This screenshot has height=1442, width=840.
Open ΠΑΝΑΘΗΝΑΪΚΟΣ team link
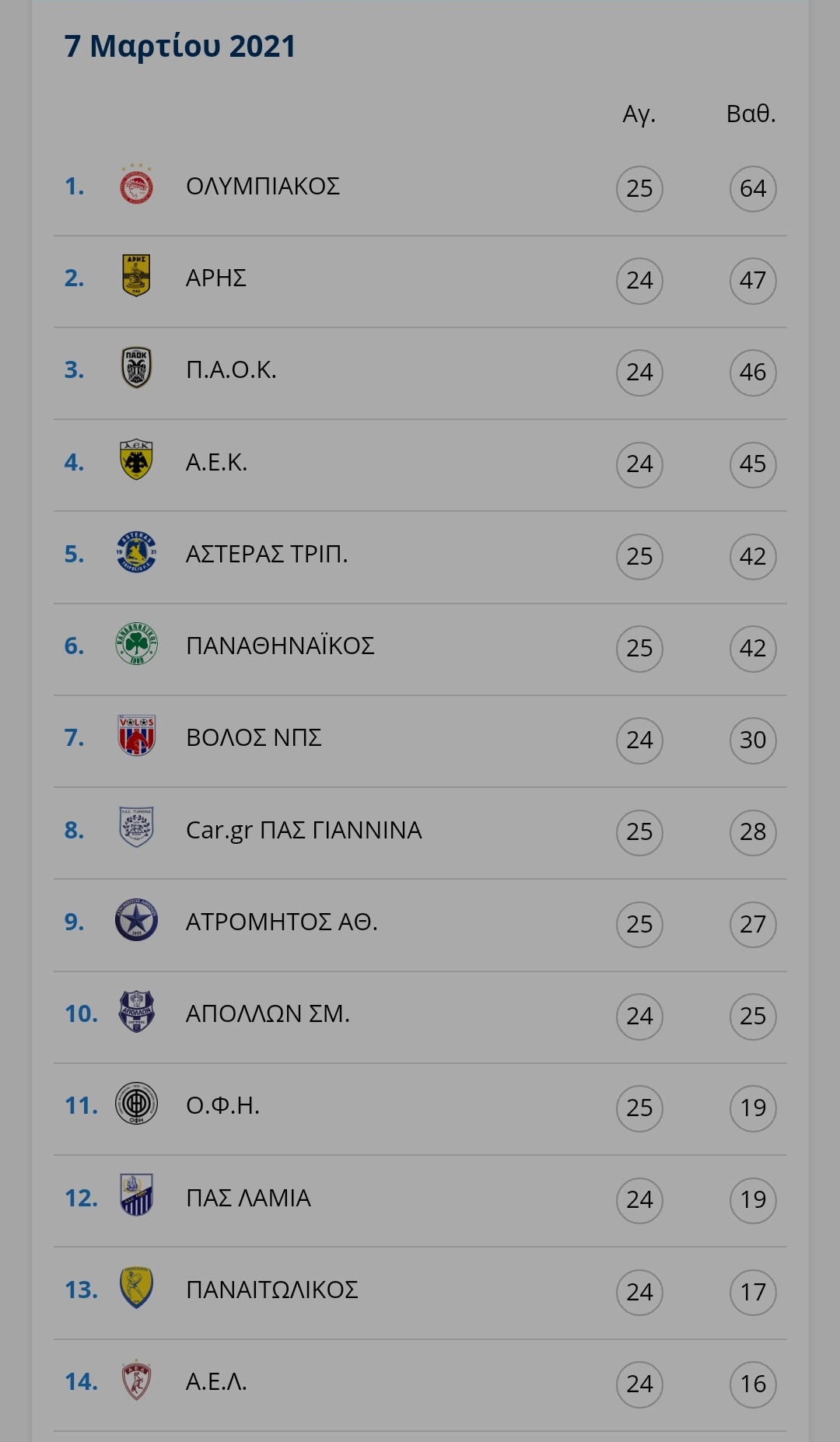click(280, 646)
